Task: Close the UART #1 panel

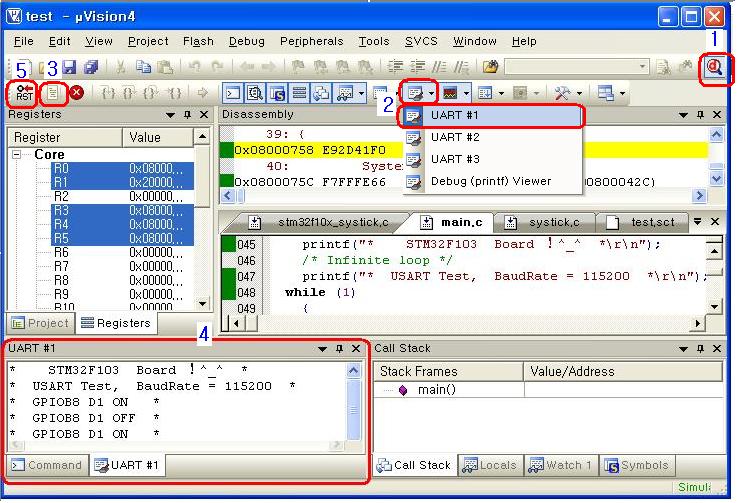Action: click(356, 349)
